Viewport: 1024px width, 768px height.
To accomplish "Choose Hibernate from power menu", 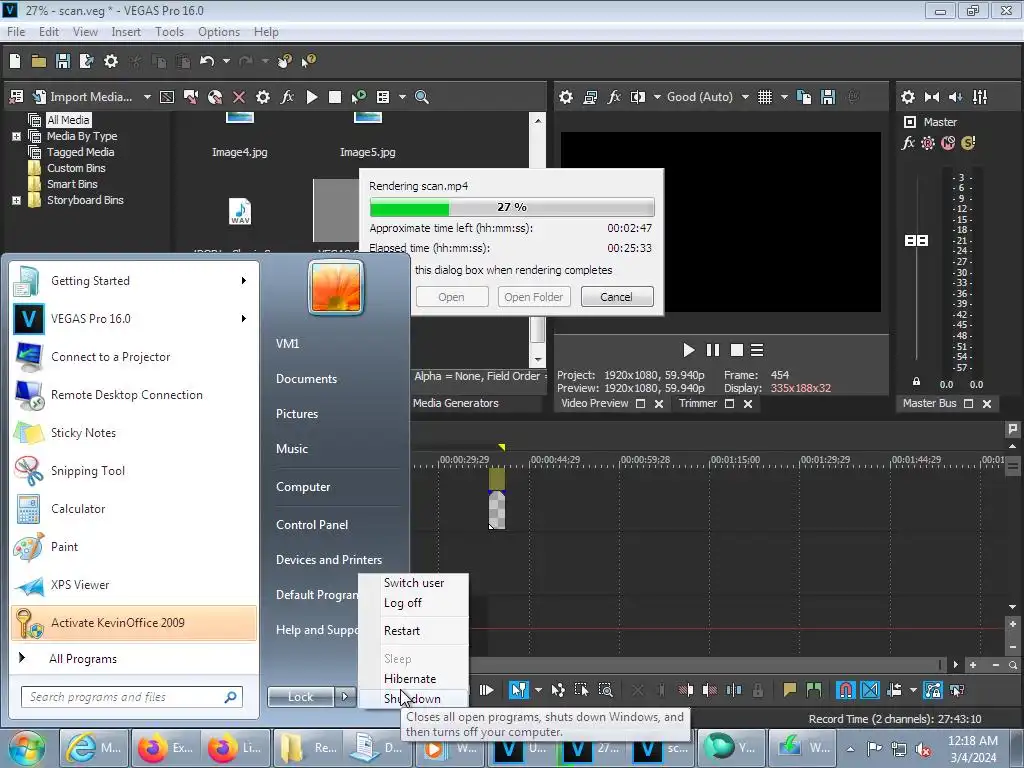I will (x=409, y=679).
